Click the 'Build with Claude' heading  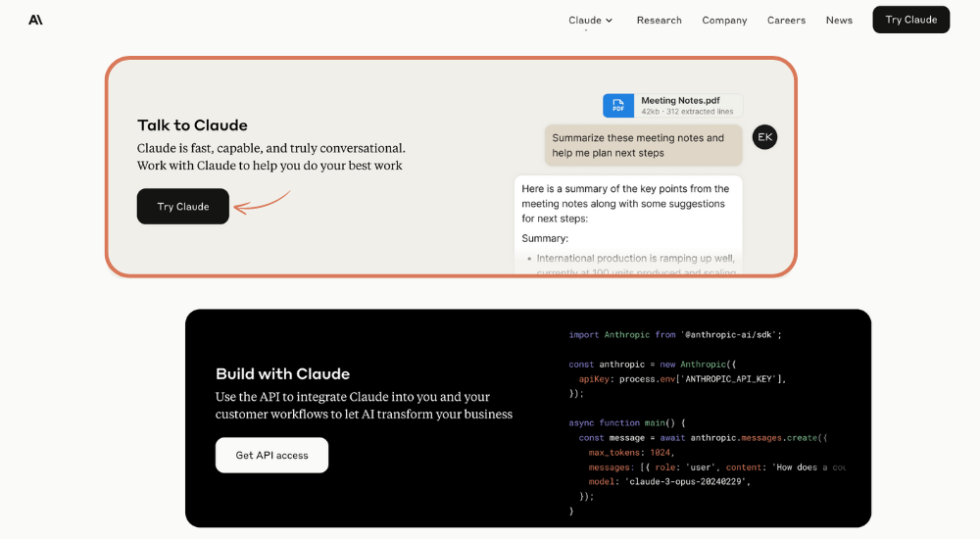tap(282, 374)
